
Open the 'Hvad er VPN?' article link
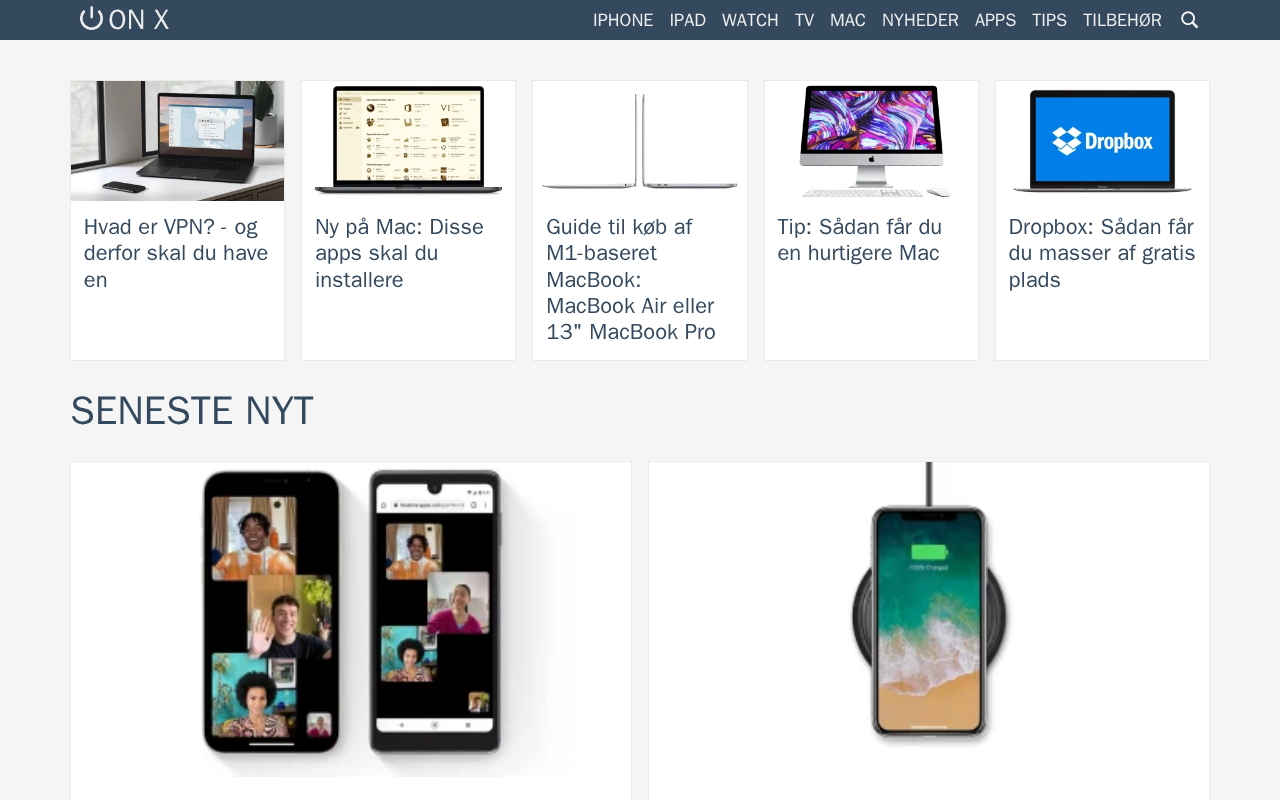click(x=177, y=253)
